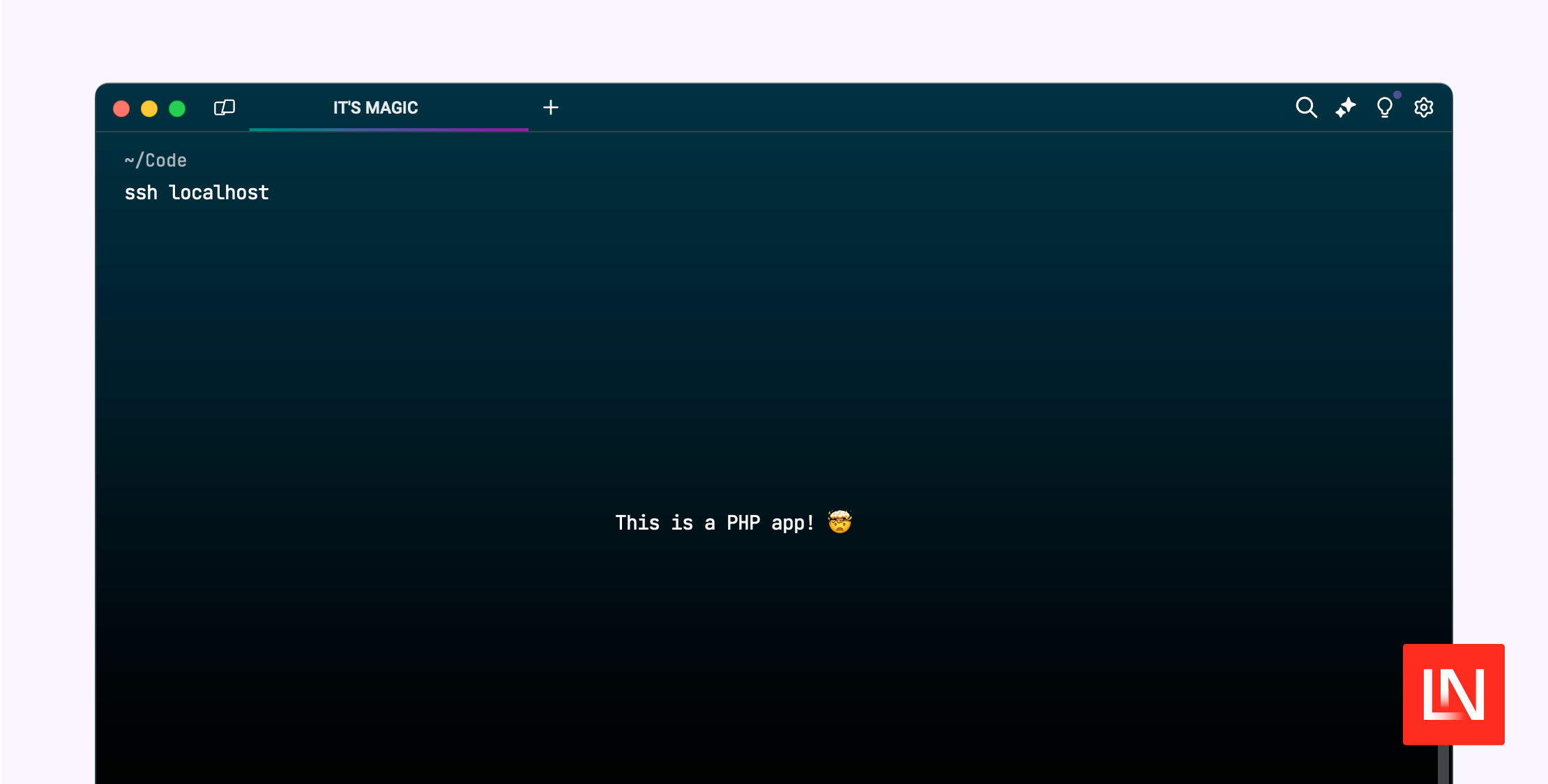
Task: Click the AI magic sparkle icon
Action: pos(1346,108)
